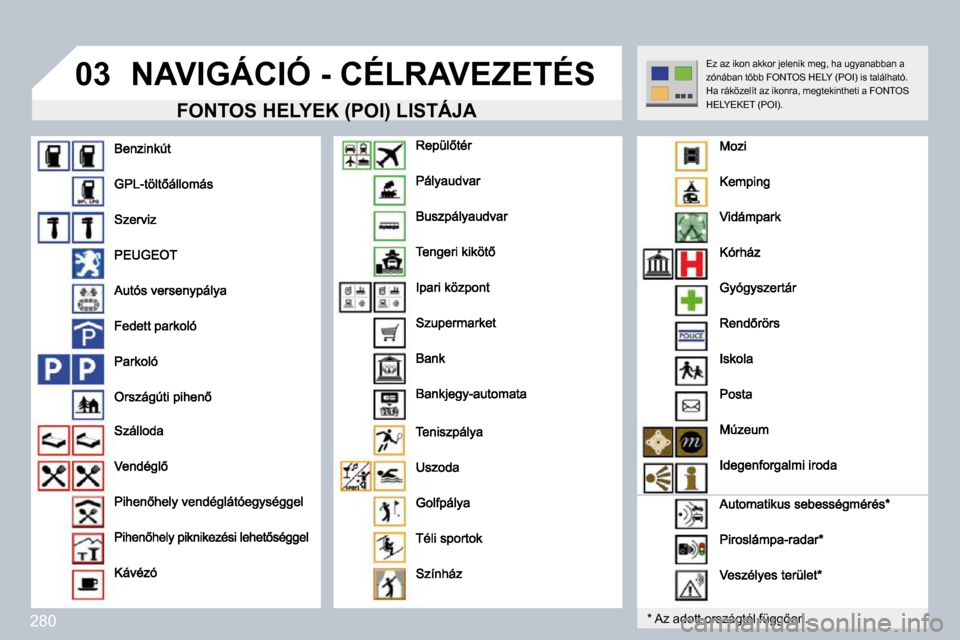This screenshot has height=640, width=960.
Task: Click the Kemping tent icon
Action: pos(691,191)
